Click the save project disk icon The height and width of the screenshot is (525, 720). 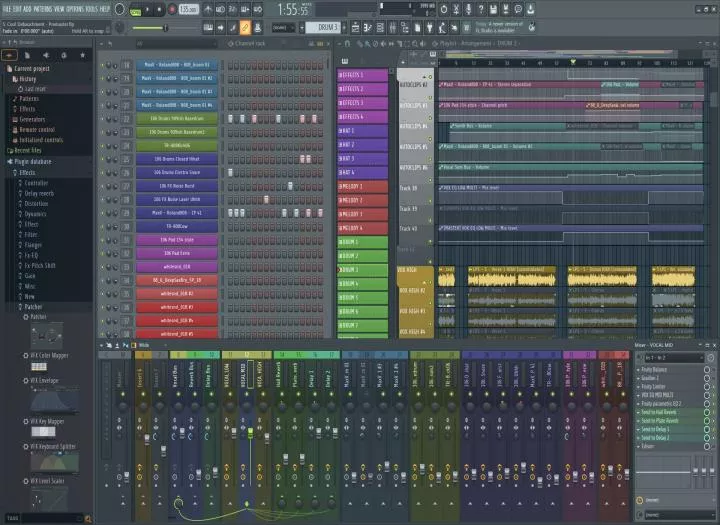(x=493, y=9)
